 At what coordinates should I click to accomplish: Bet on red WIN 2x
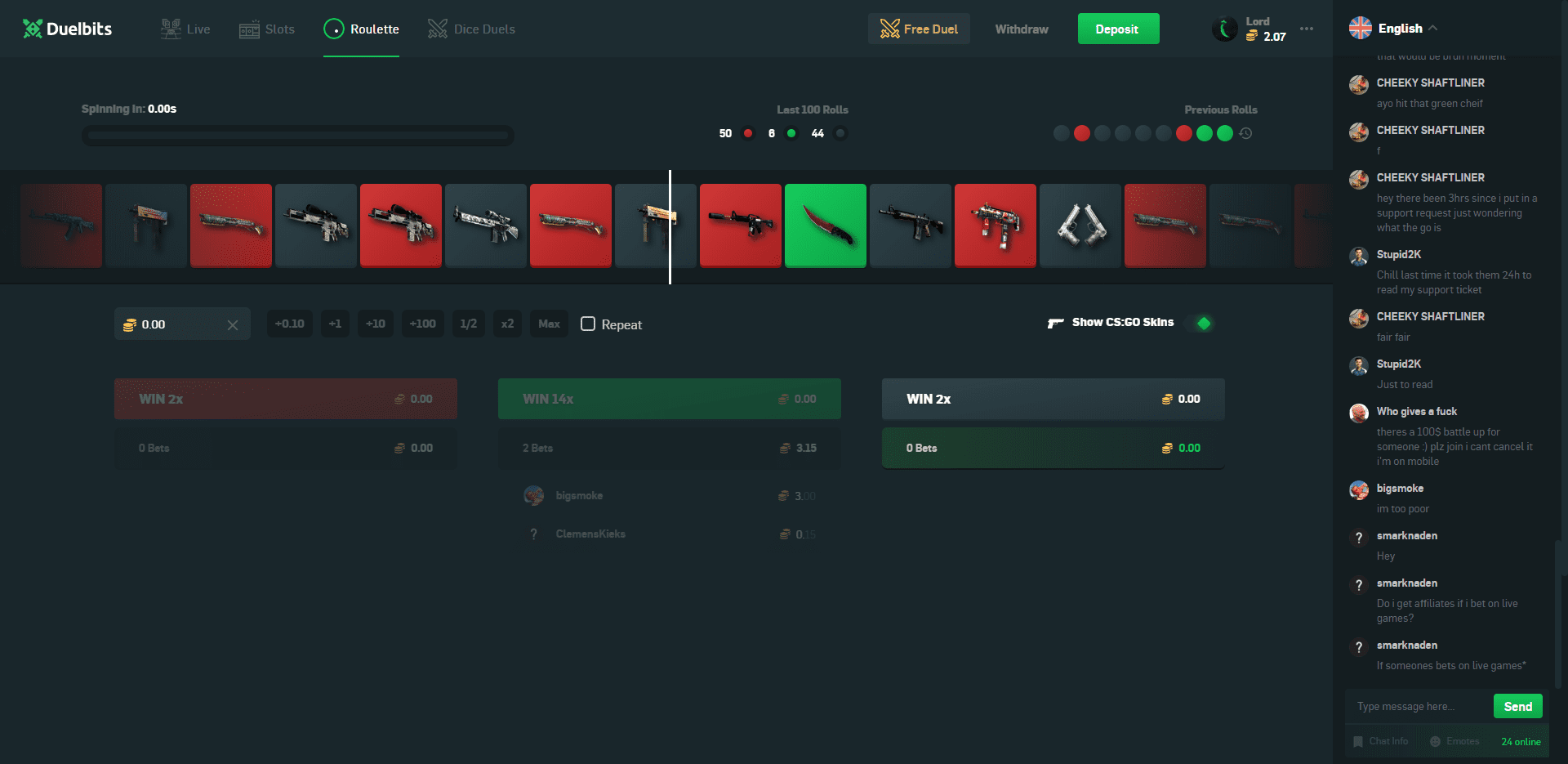coord(286,399)
